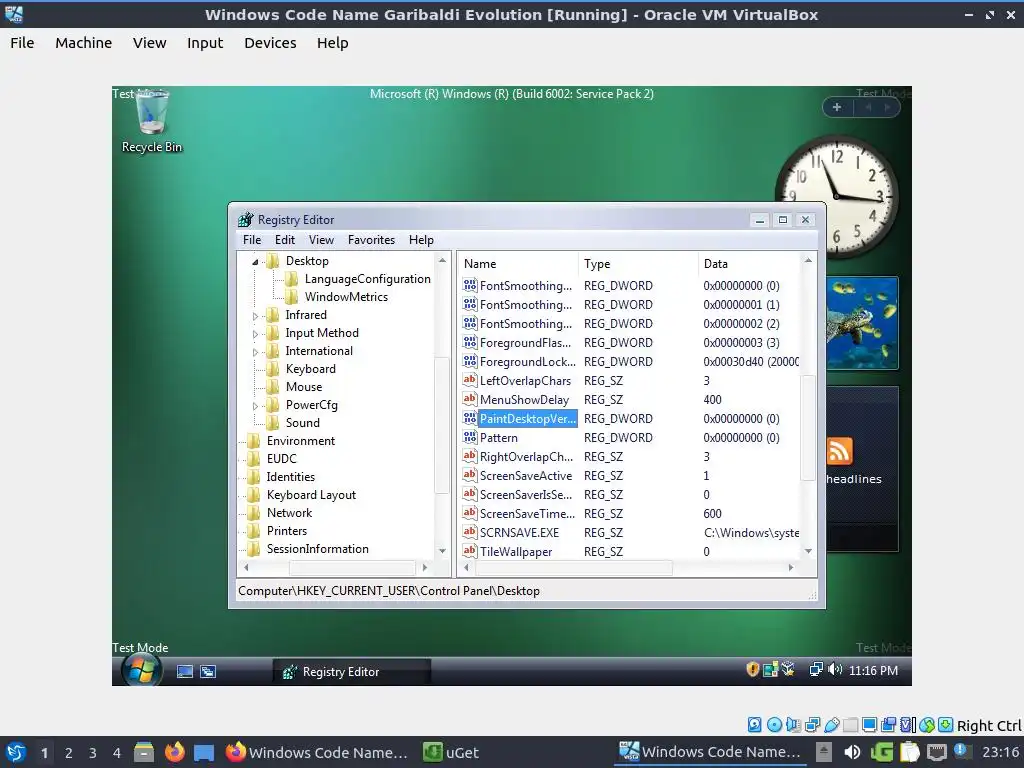Click Registry Editor taskbar button in guest

click(x=351, y=671)
